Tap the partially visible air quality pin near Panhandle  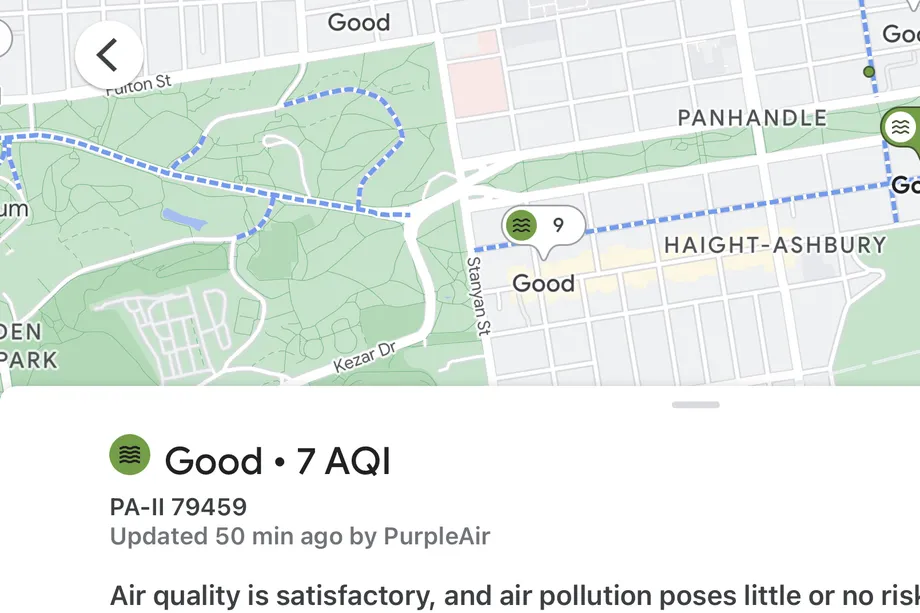(901, 128)
